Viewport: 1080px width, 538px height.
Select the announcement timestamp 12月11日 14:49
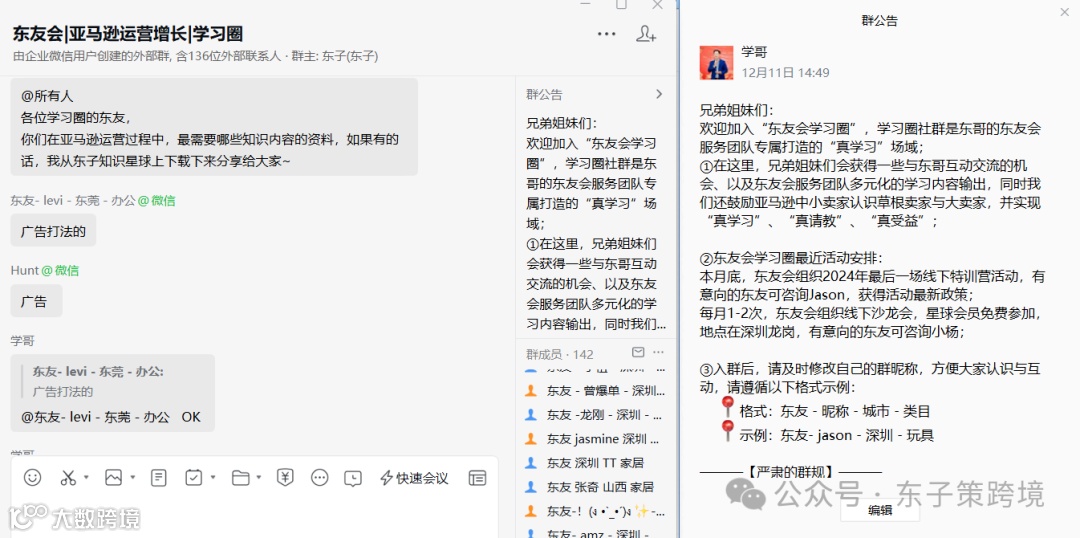[x=785, y=73]
